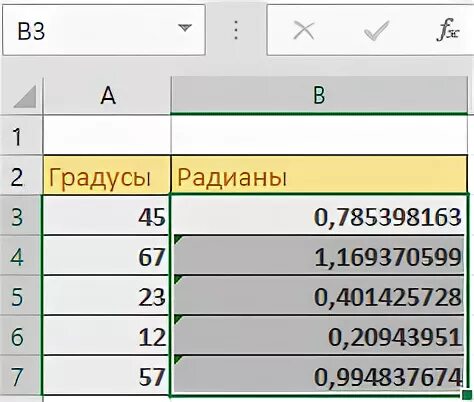Select row 2 header
Screen dimensions: 474x402
pos(21,175)
